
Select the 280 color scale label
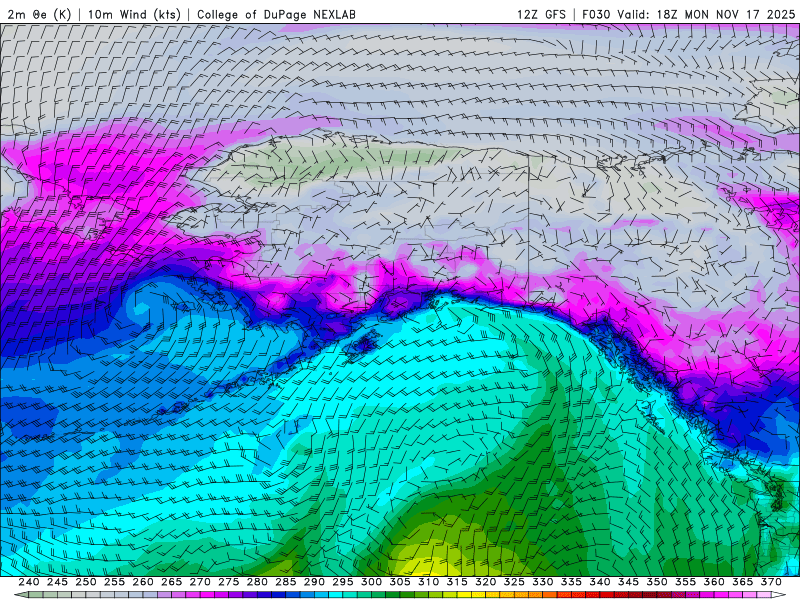click(x=257, y=582)
